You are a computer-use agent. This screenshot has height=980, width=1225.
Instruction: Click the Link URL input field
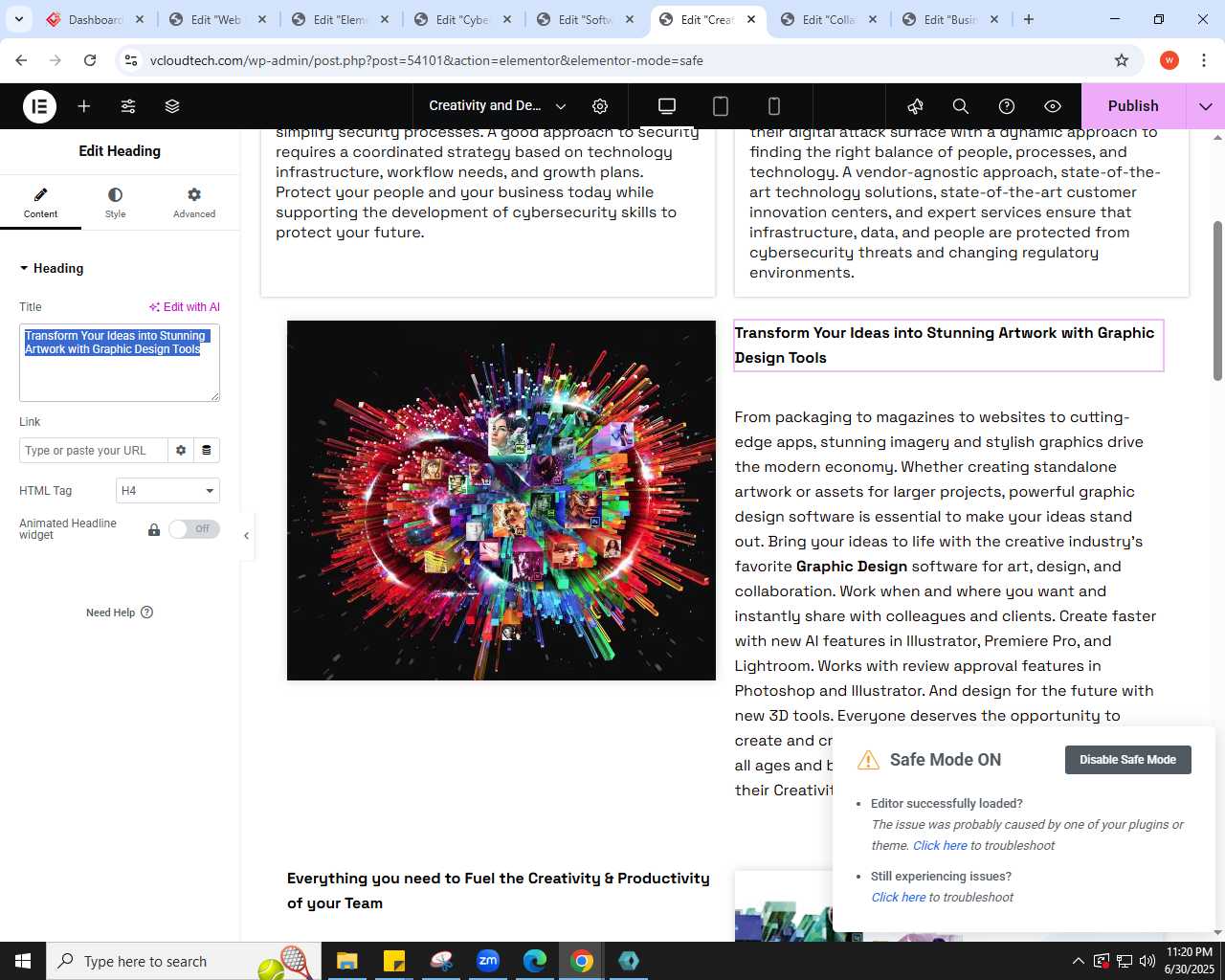coord(93,451)
